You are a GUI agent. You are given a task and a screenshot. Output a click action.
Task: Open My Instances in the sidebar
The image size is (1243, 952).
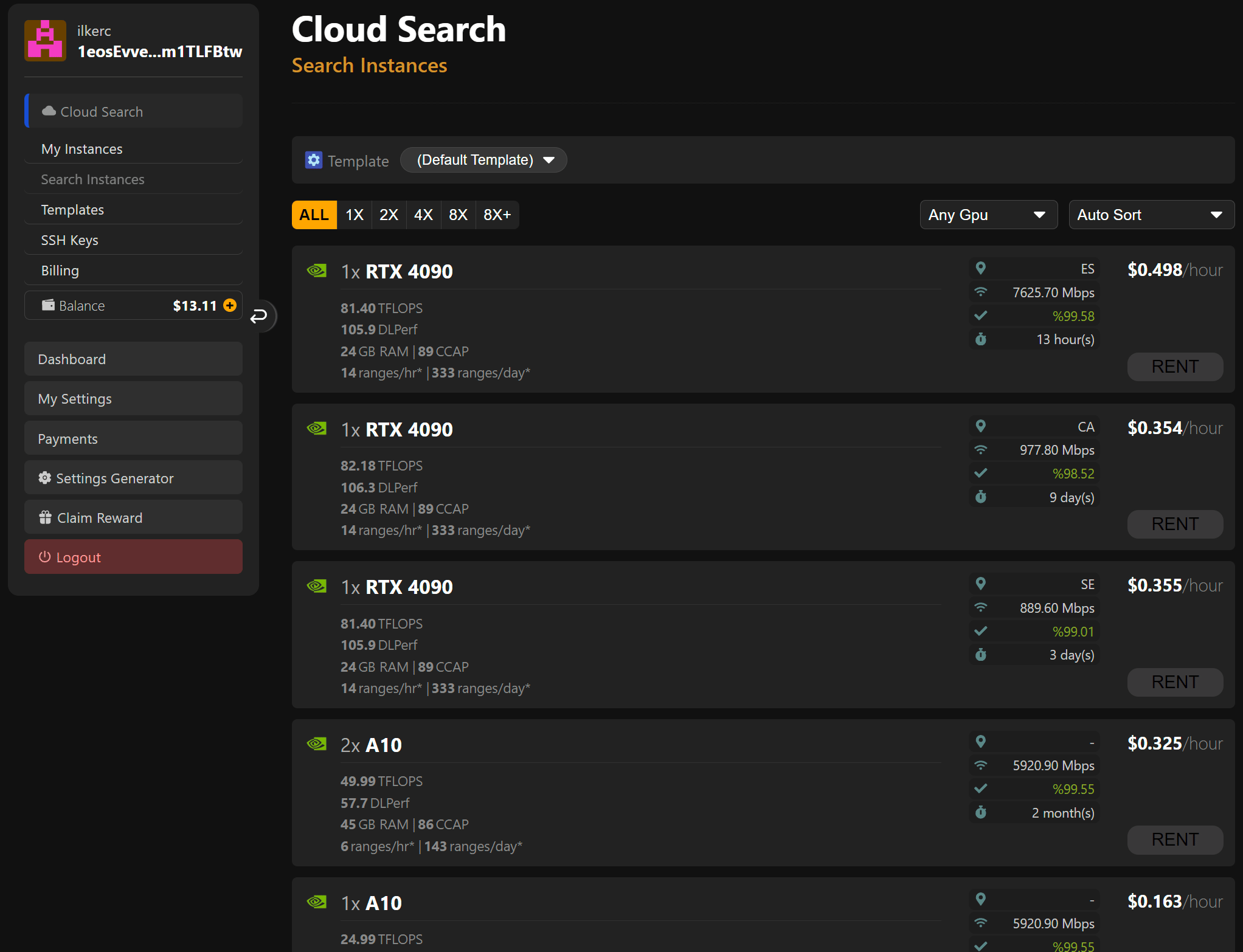tap(82, 149)
